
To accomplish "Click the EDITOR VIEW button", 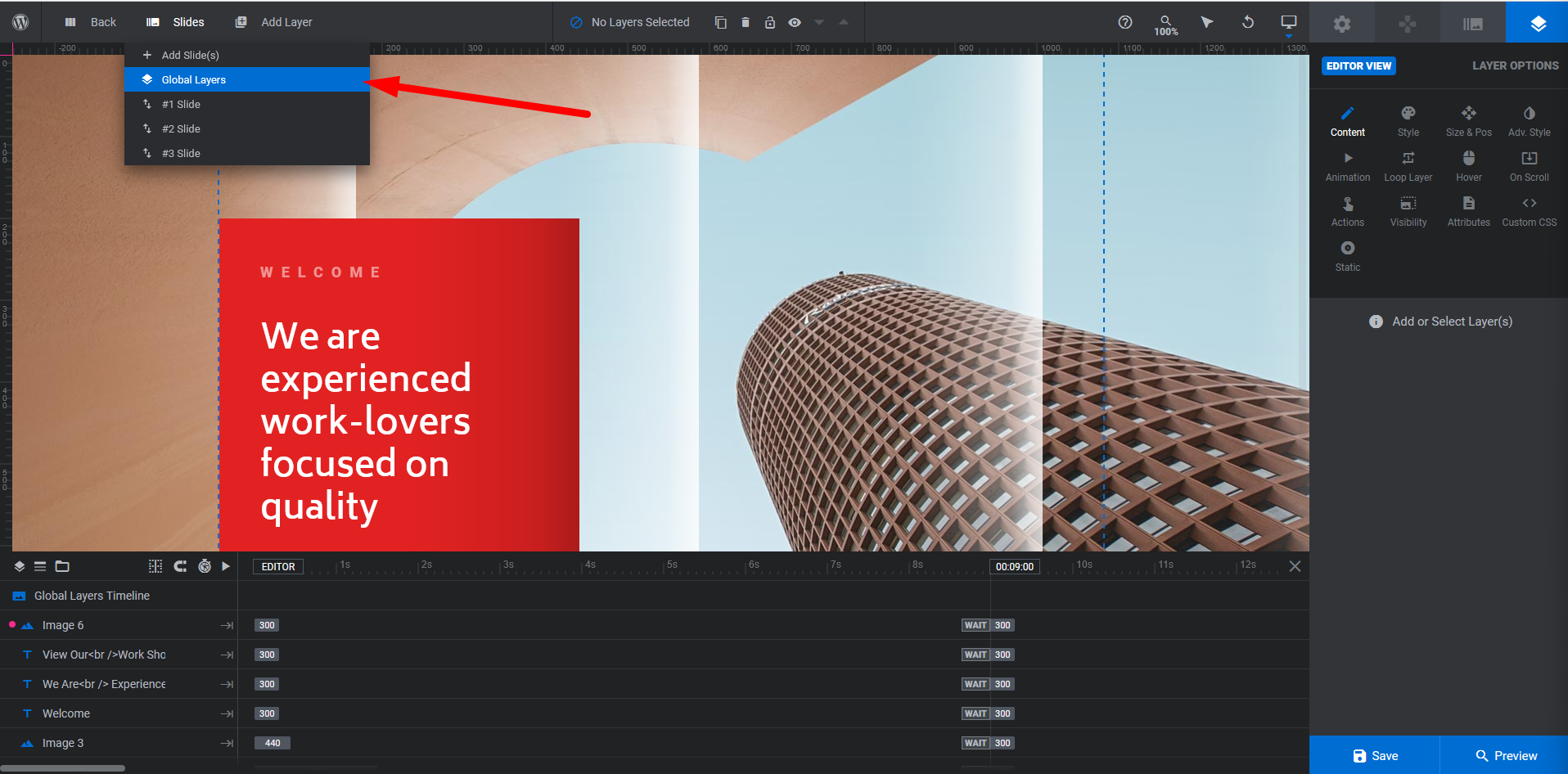I will [1358, 65].
